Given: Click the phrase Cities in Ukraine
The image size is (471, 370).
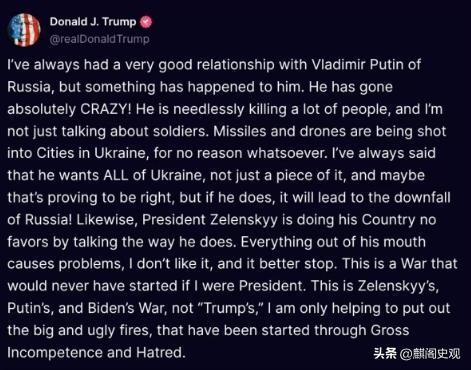Looking at the screenshot, I should [91, 153].
